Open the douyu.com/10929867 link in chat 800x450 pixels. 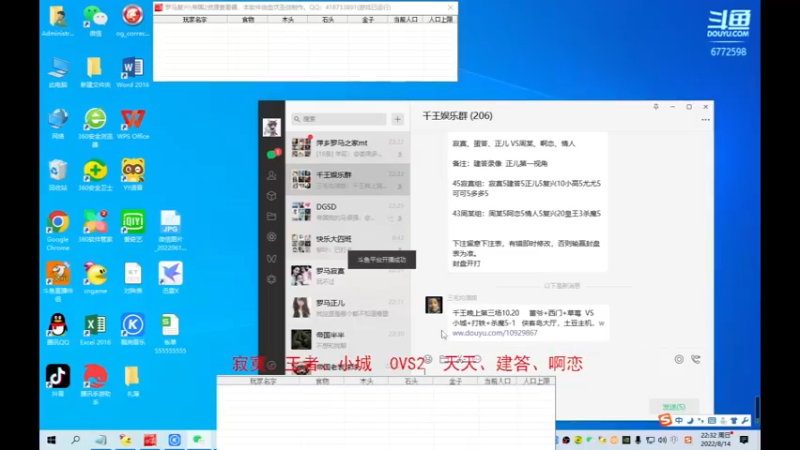pyautogui.click(x=494, y=333)
